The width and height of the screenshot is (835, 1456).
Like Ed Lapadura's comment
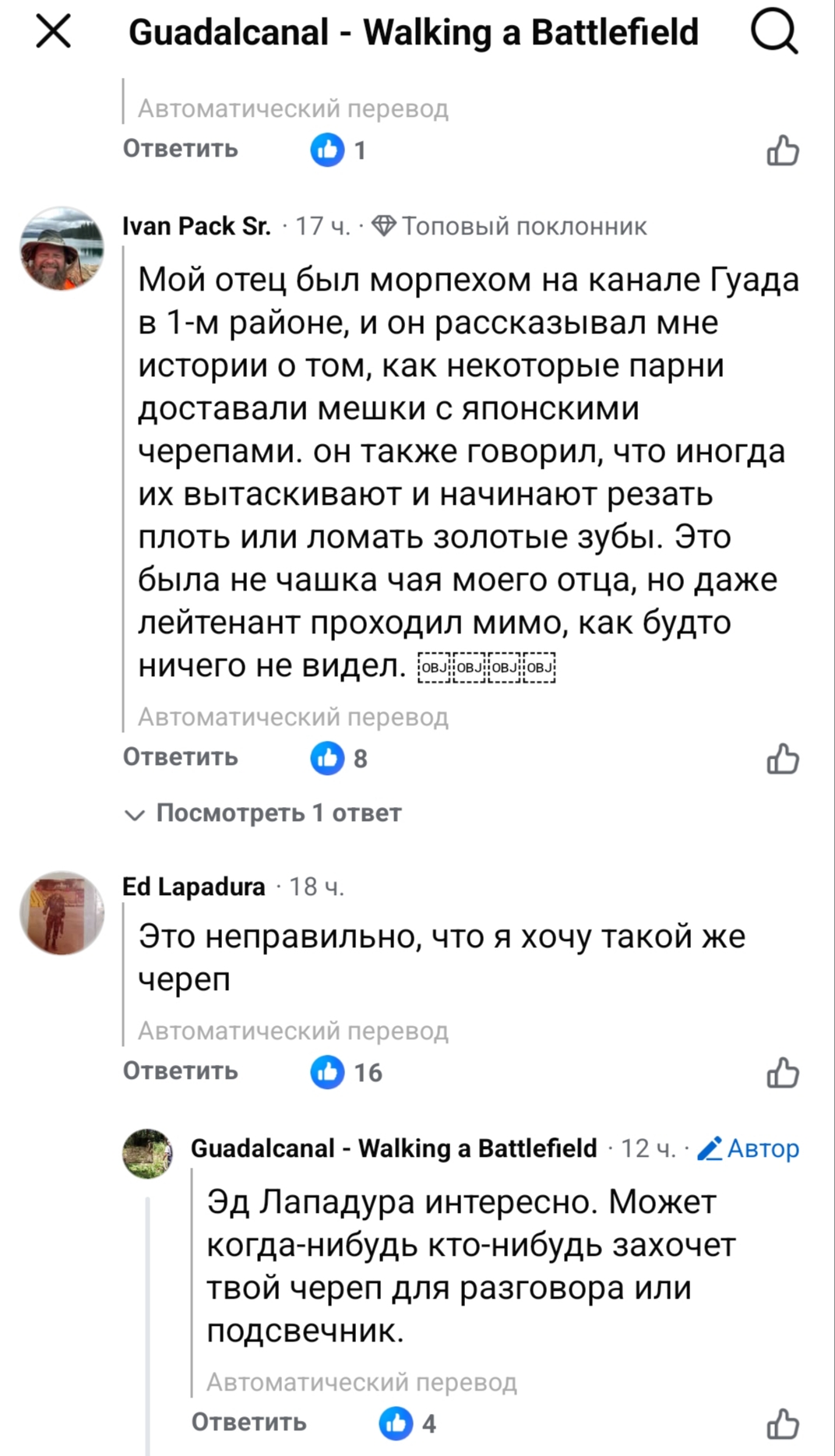point(782,1073)
